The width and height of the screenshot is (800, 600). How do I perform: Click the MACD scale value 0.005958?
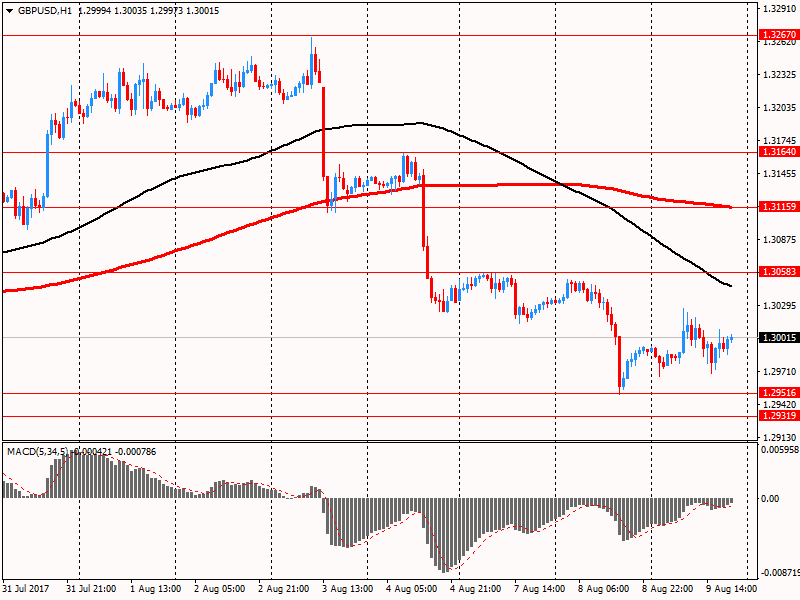pos(780,449)
